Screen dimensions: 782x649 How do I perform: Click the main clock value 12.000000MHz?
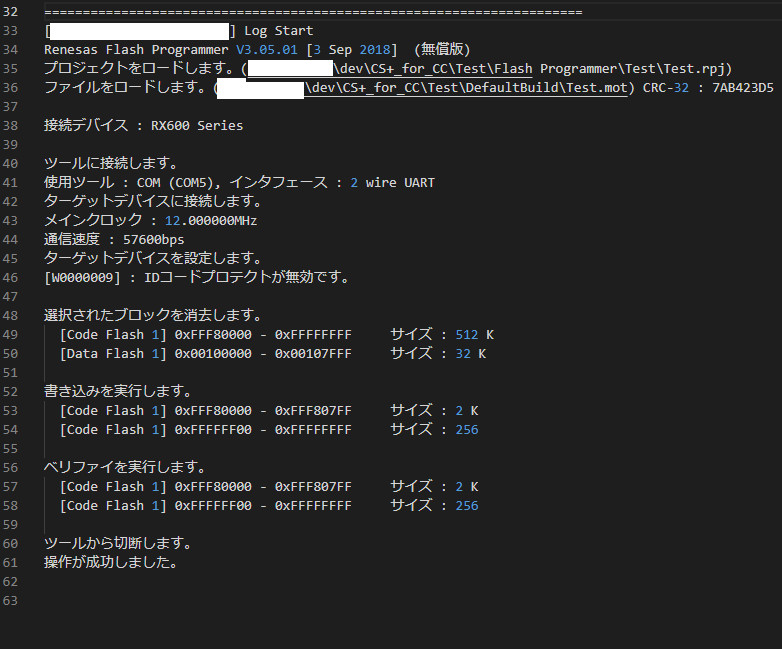pos(211,220)
